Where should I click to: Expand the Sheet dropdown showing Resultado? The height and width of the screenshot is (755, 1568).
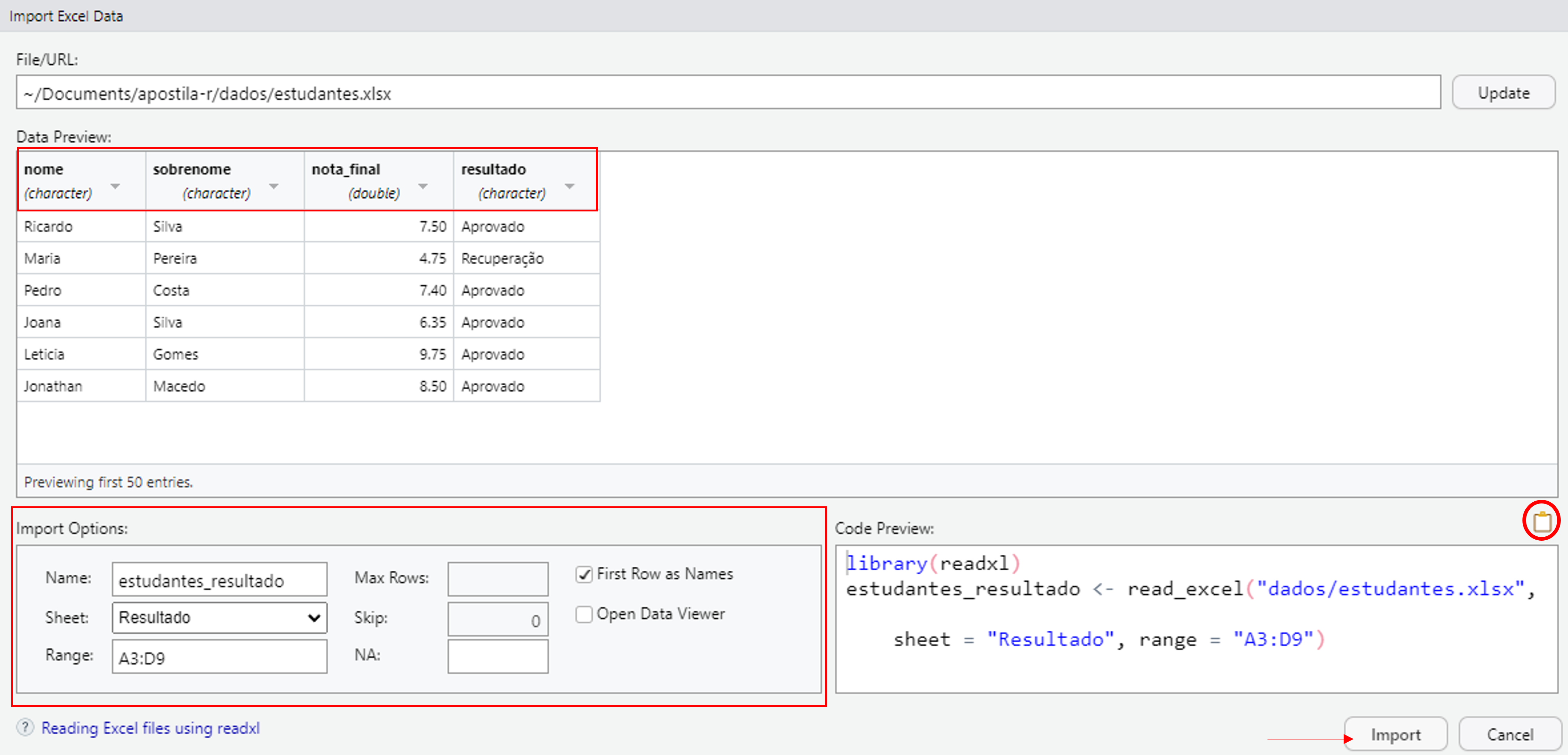tap(219, 618)
